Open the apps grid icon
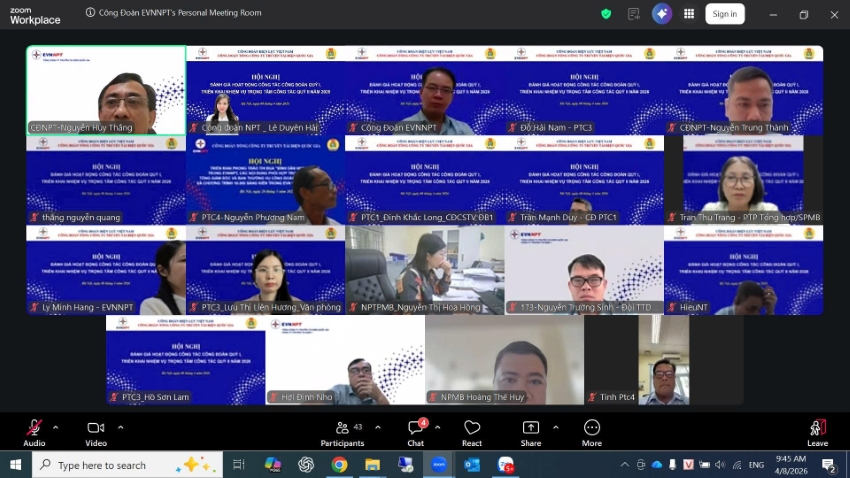The height and width of the screenshot is (478, 850). tap(689, 14)
